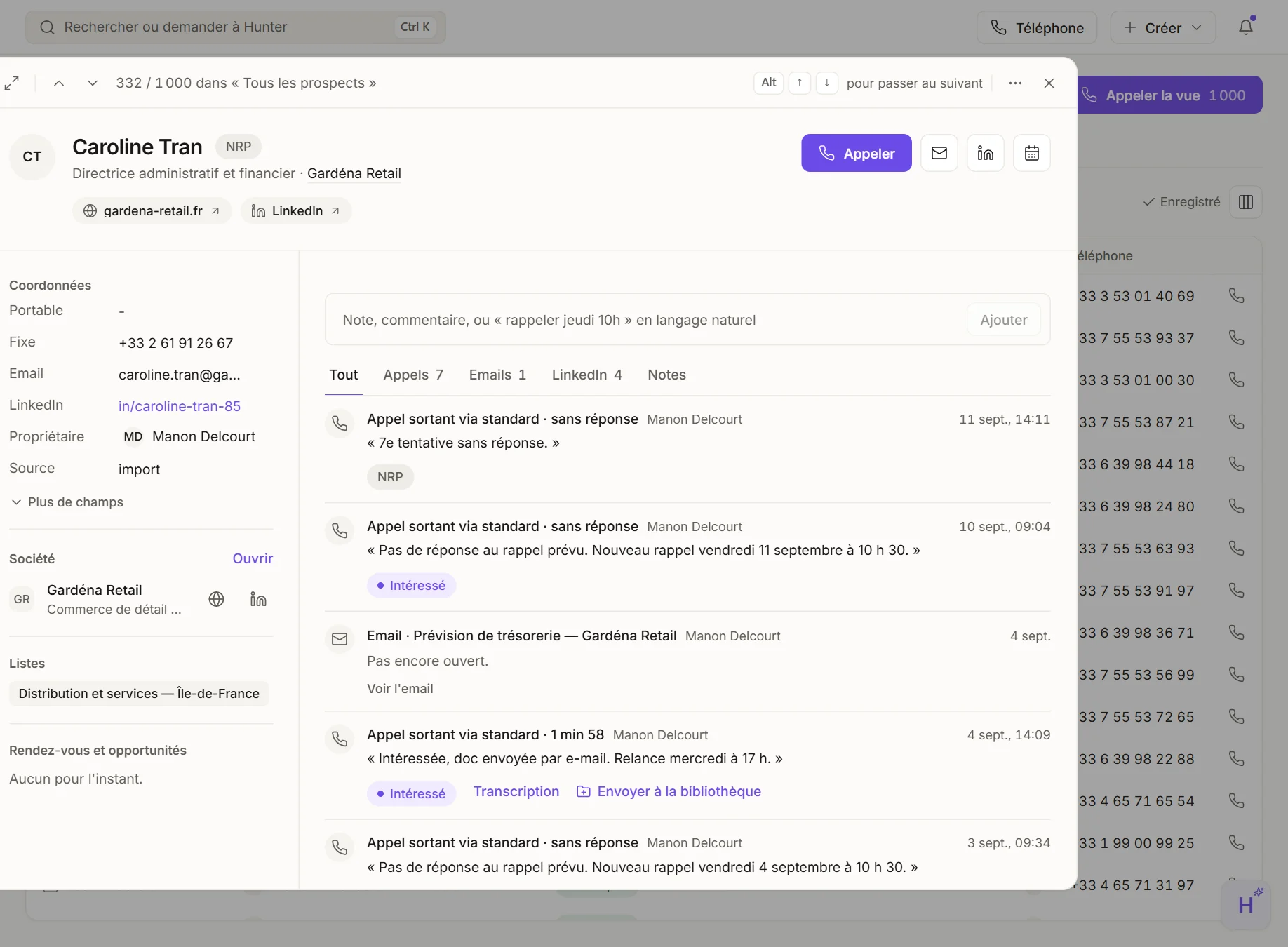The width and height of the screenshot is (1288, 947).
Task: Switch to the Appels 7 tab
Action: [413, 375]
